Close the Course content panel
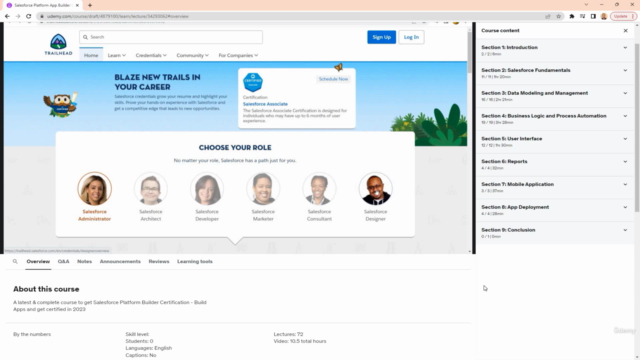Screen dimensions: 640x360 click(x=625, y=31)
